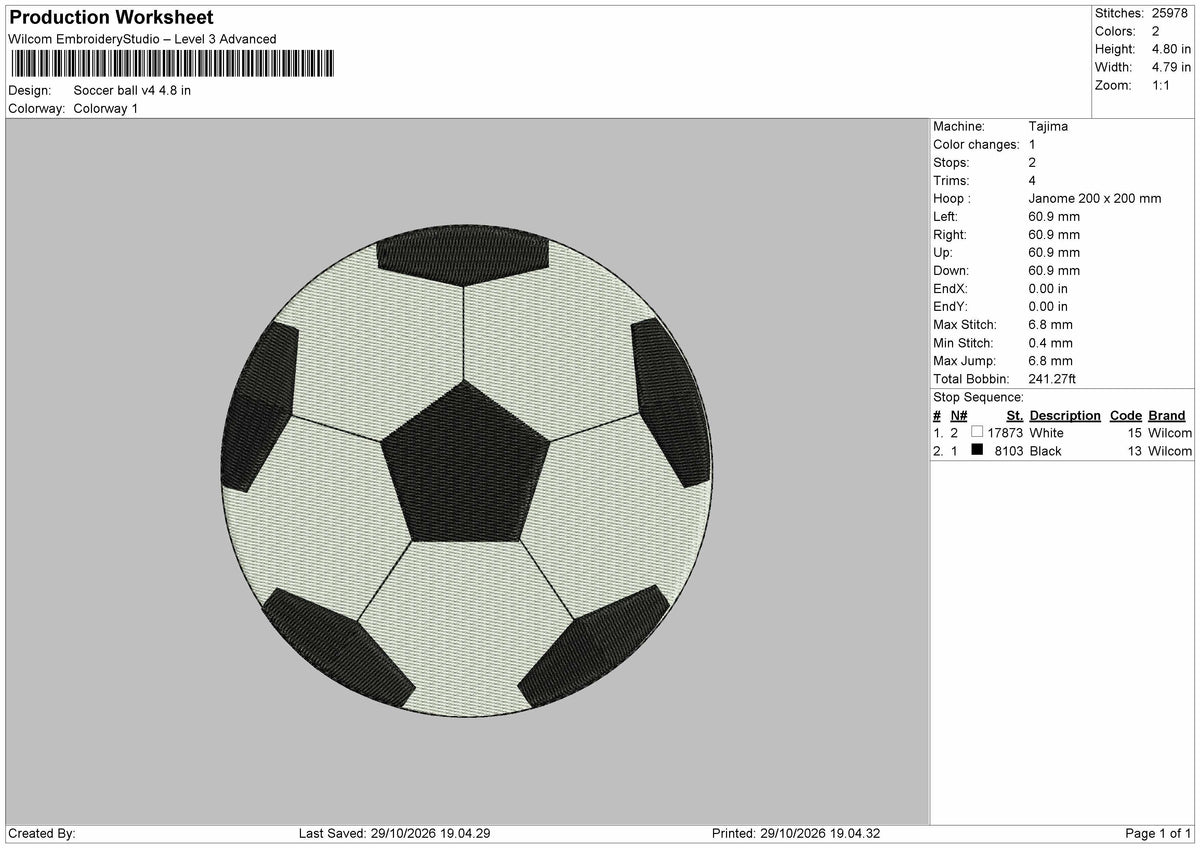Click the 'Production Worksheet' title
This screenshot has width=1200, height=848.
coord(110,18)
